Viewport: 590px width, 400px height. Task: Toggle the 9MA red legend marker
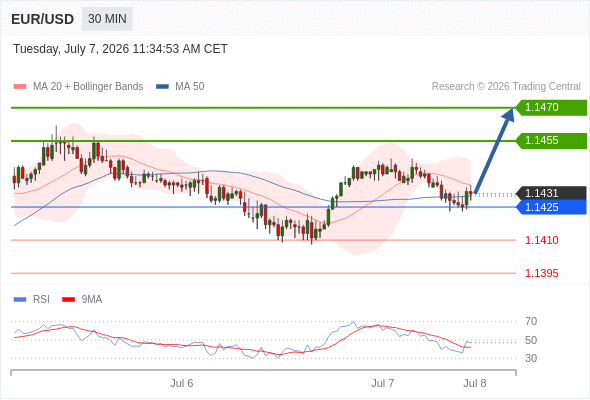[68, 300]
